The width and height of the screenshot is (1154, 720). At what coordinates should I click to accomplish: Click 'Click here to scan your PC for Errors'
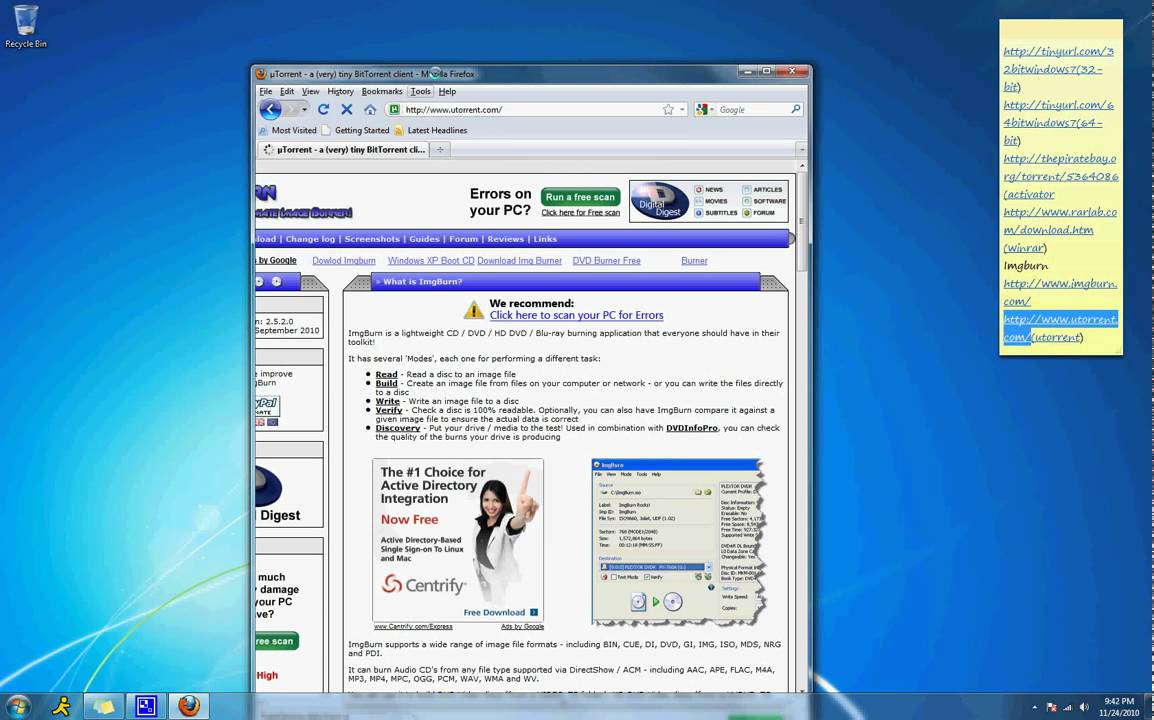tap(576, 315)
